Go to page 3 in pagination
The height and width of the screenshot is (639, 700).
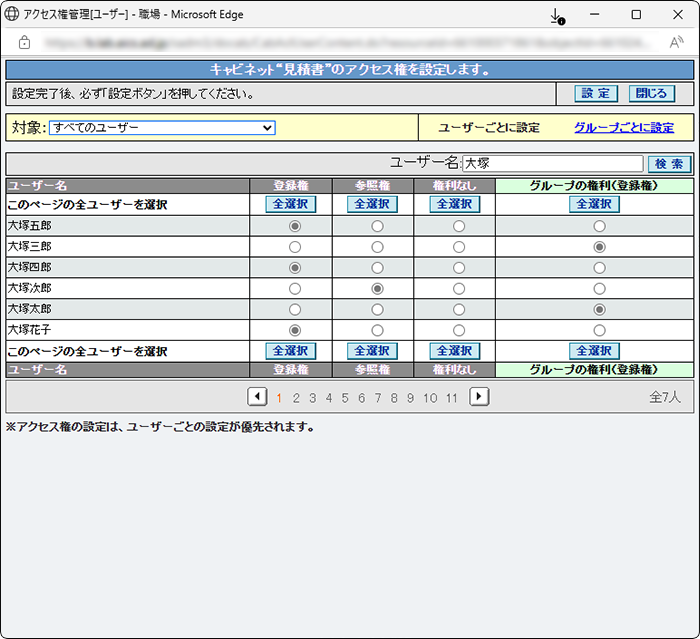tap(312, 398)
